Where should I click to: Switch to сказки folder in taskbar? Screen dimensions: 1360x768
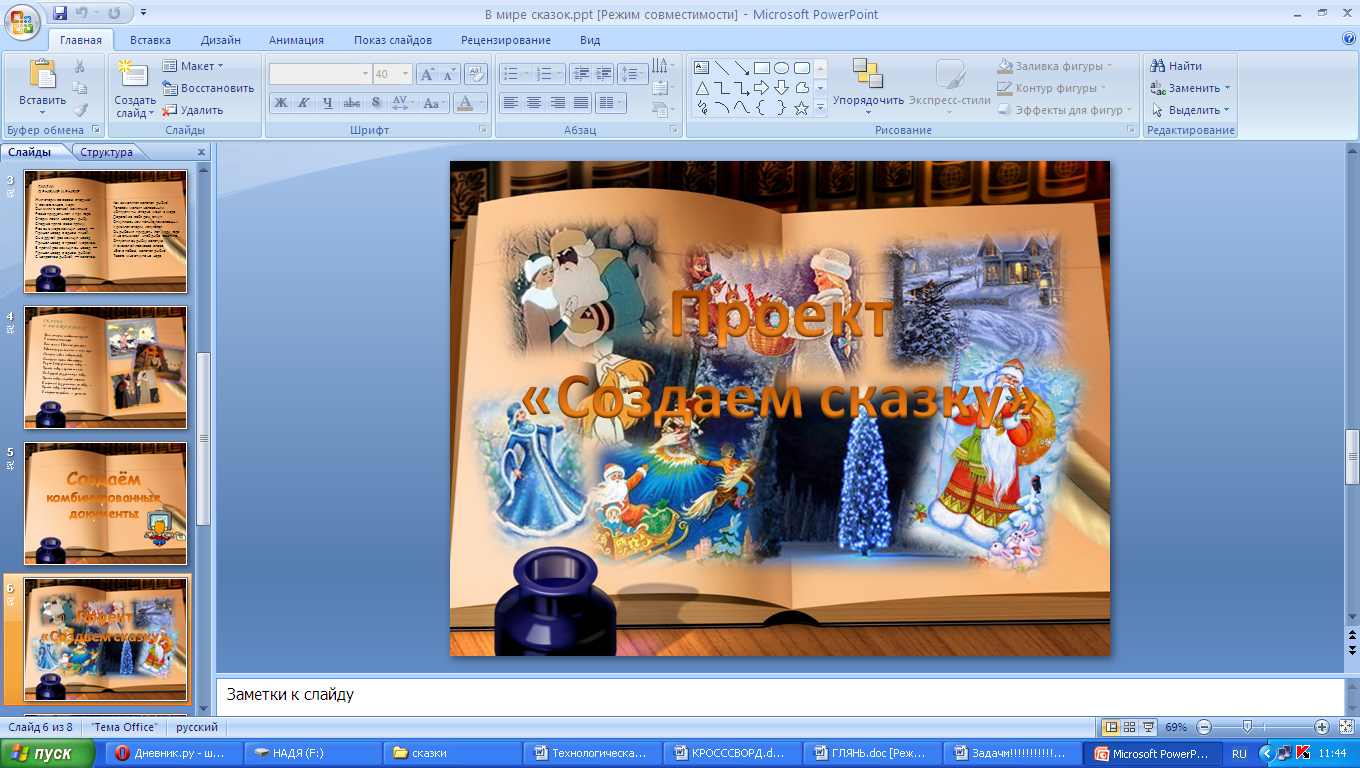tap(451, 753)
